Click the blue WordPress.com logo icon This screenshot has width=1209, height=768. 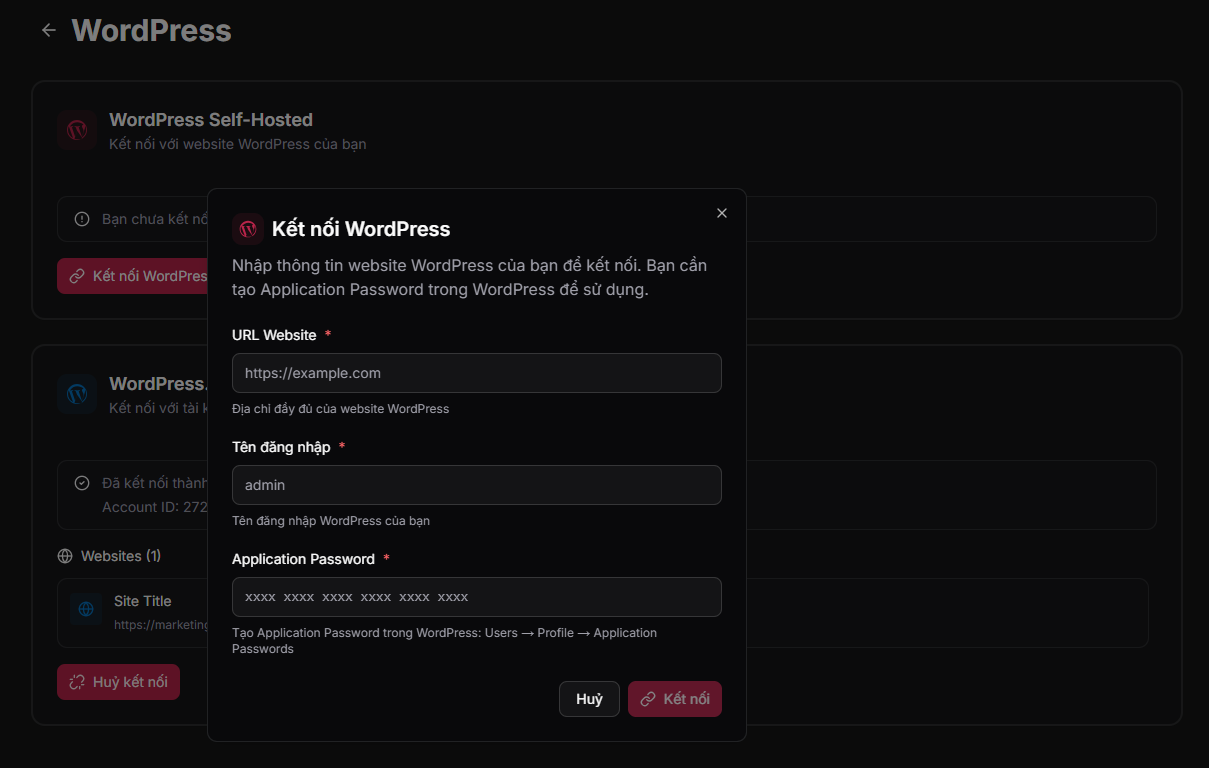tap(77, 394)
